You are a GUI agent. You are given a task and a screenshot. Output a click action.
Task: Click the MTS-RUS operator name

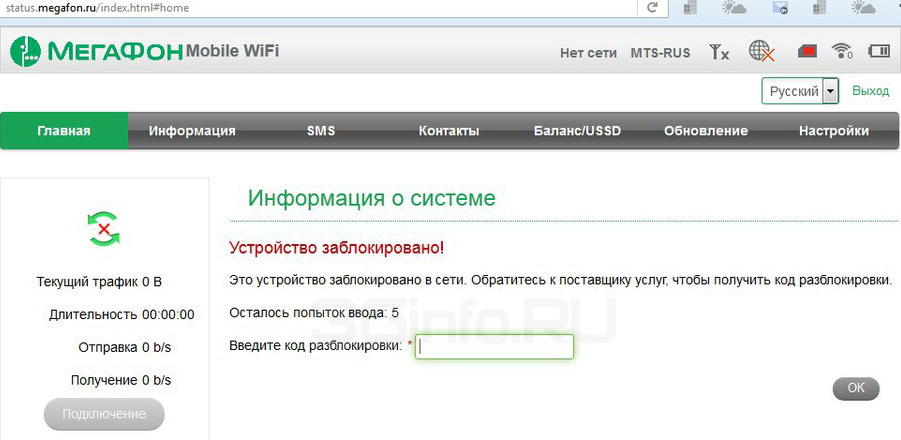pos(660,53)
